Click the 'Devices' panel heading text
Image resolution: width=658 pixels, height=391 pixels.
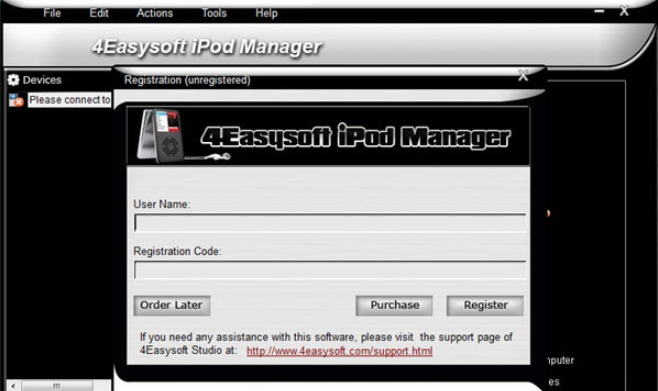point(42,80)
